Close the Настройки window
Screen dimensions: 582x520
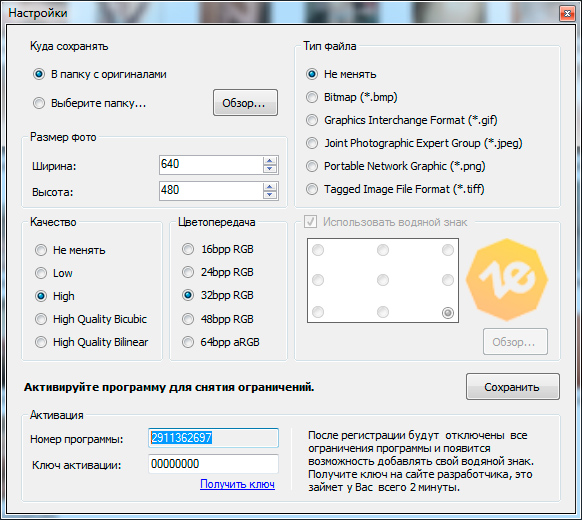click(567, 14)
